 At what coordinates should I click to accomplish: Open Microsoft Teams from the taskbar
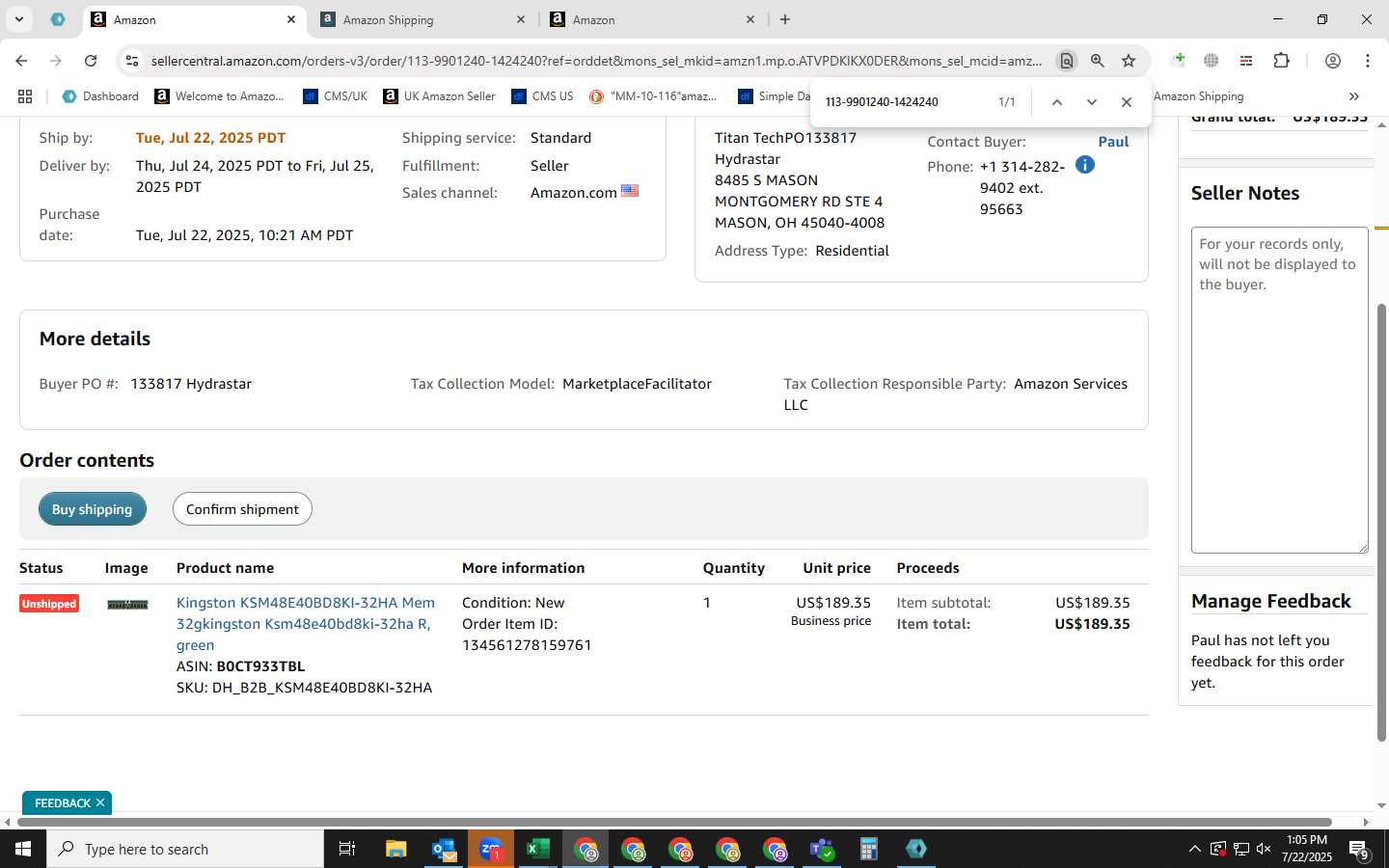(x=822, y=849)
